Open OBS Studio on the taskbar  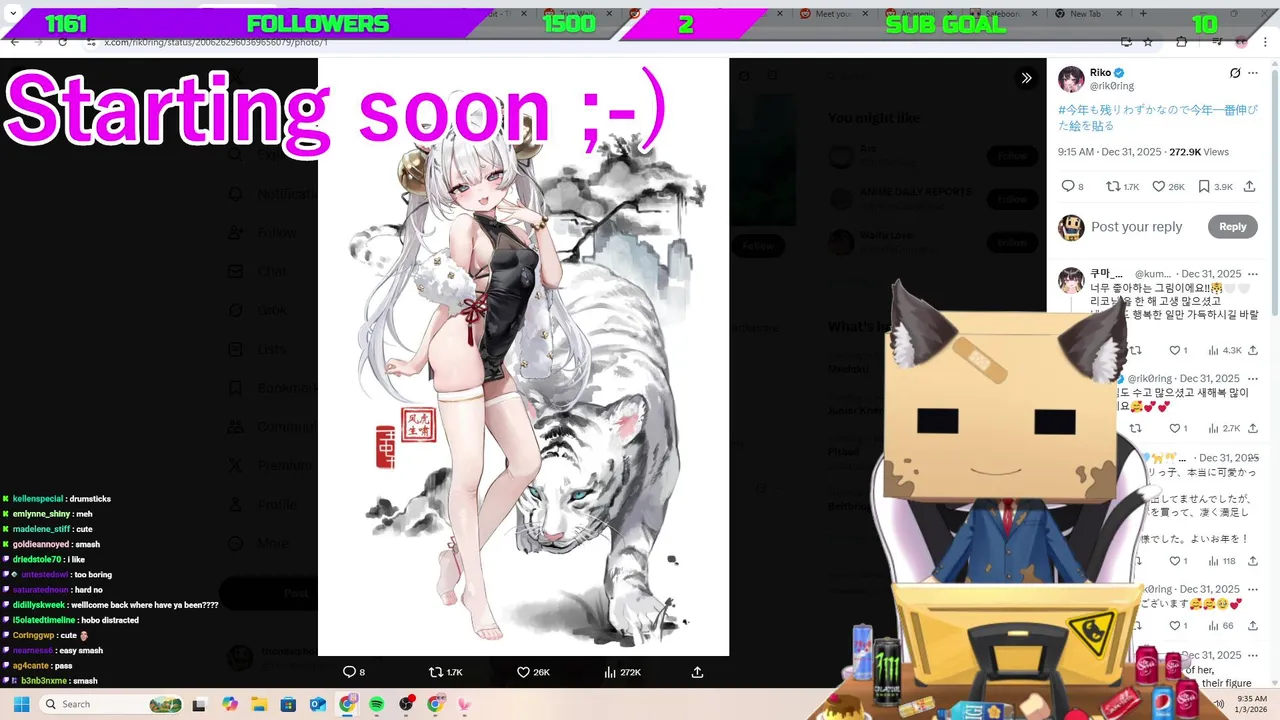(x=406, y=704)
